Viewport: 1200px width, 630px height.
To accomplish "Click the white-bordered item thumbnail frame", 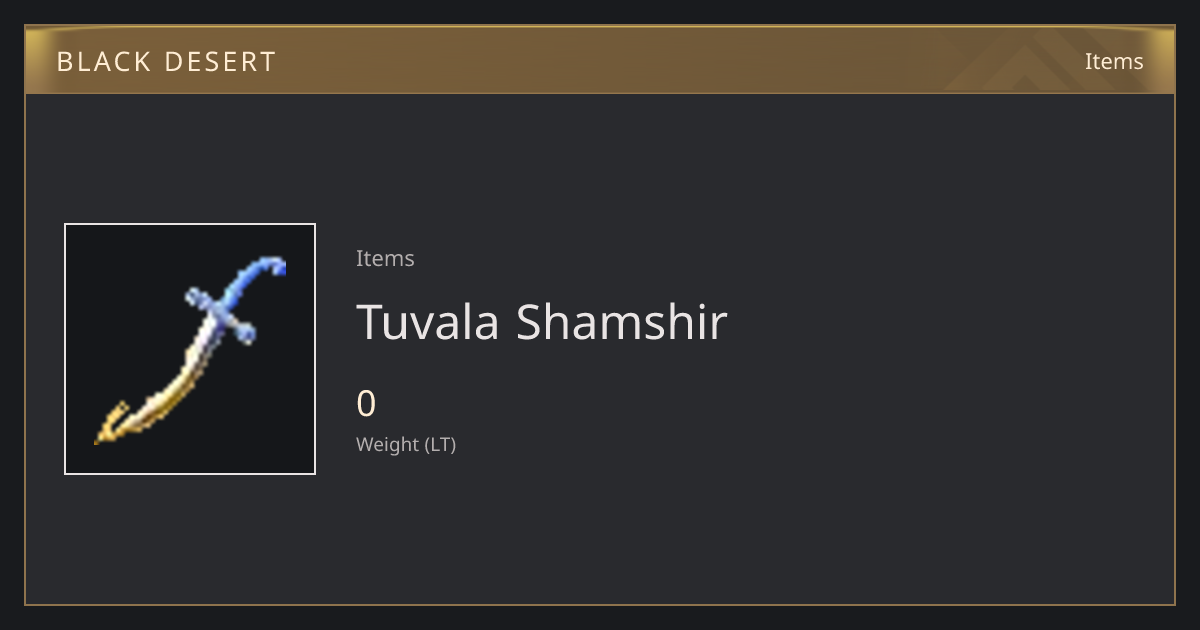I will [x=190, y=349].
